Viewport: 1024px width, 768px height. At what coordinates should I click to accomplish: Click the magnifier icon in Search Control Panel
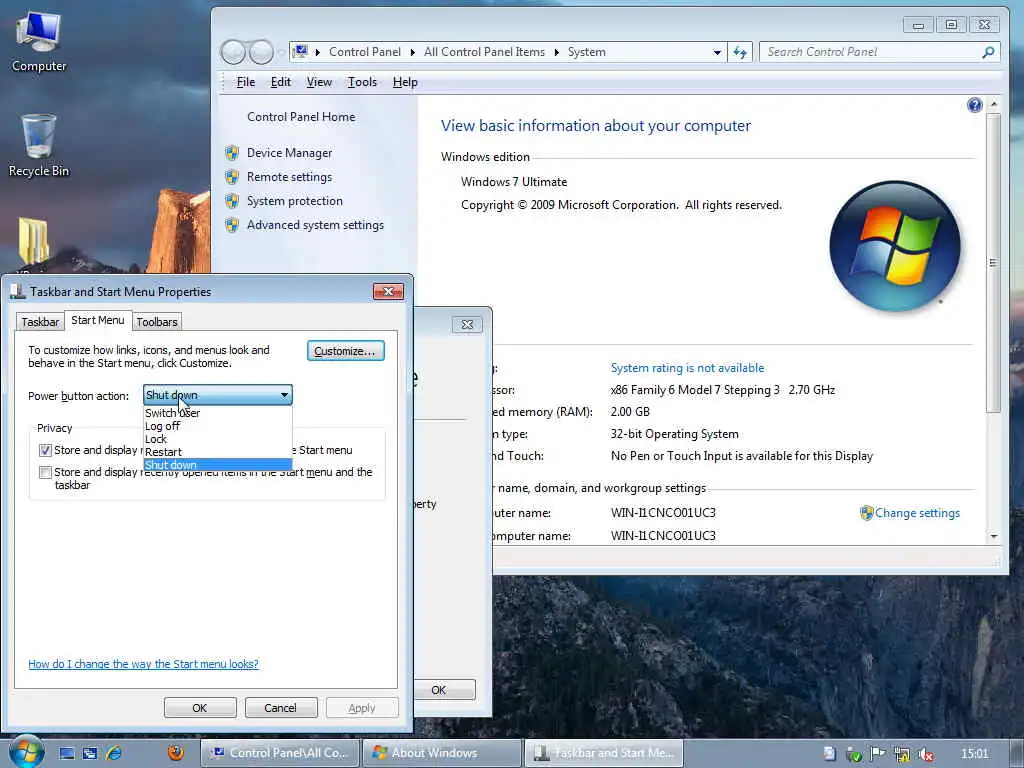(x=988, y=52)
